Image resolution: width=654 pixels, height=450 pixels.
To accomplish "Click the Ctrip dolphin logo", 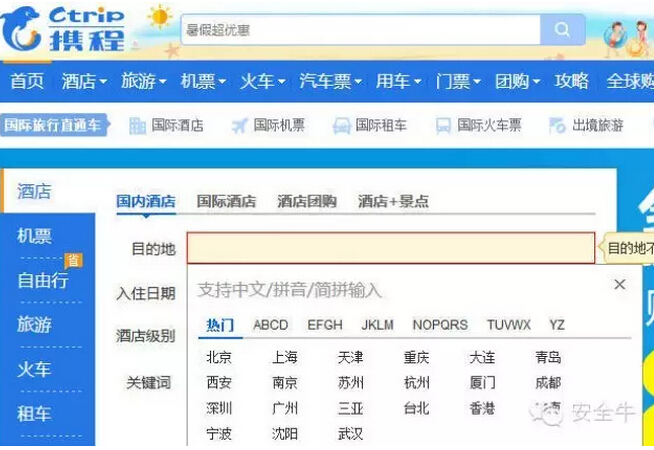I will [x=63, y=29].
